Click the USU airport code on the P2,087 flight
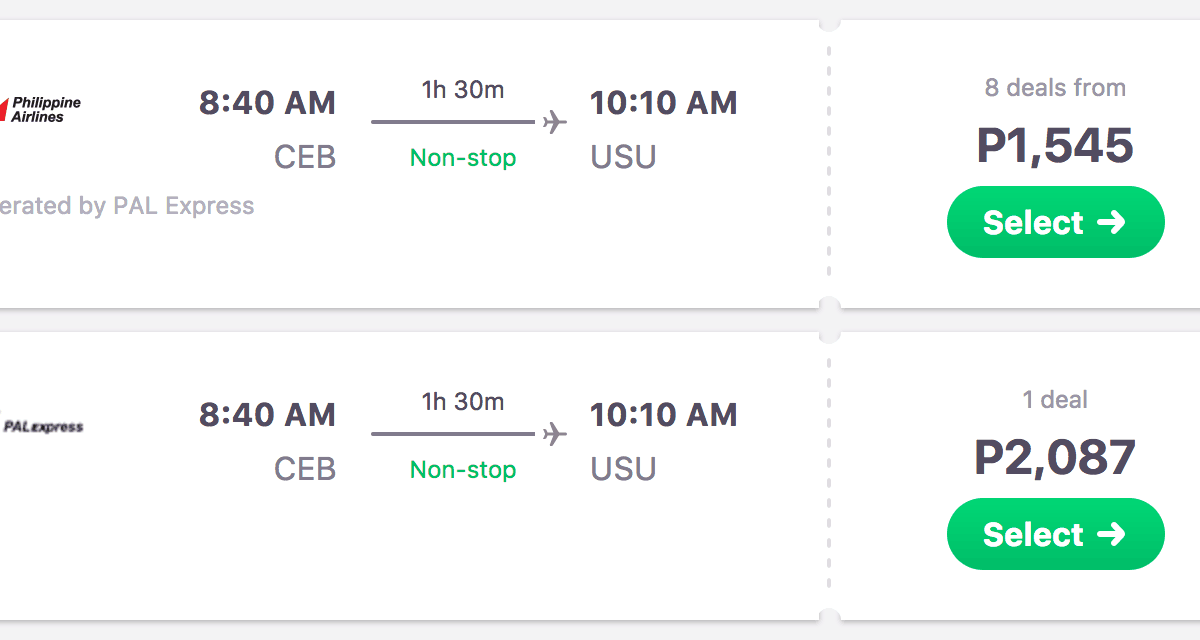The image size is (1200, 640). [x=623, y=470]
